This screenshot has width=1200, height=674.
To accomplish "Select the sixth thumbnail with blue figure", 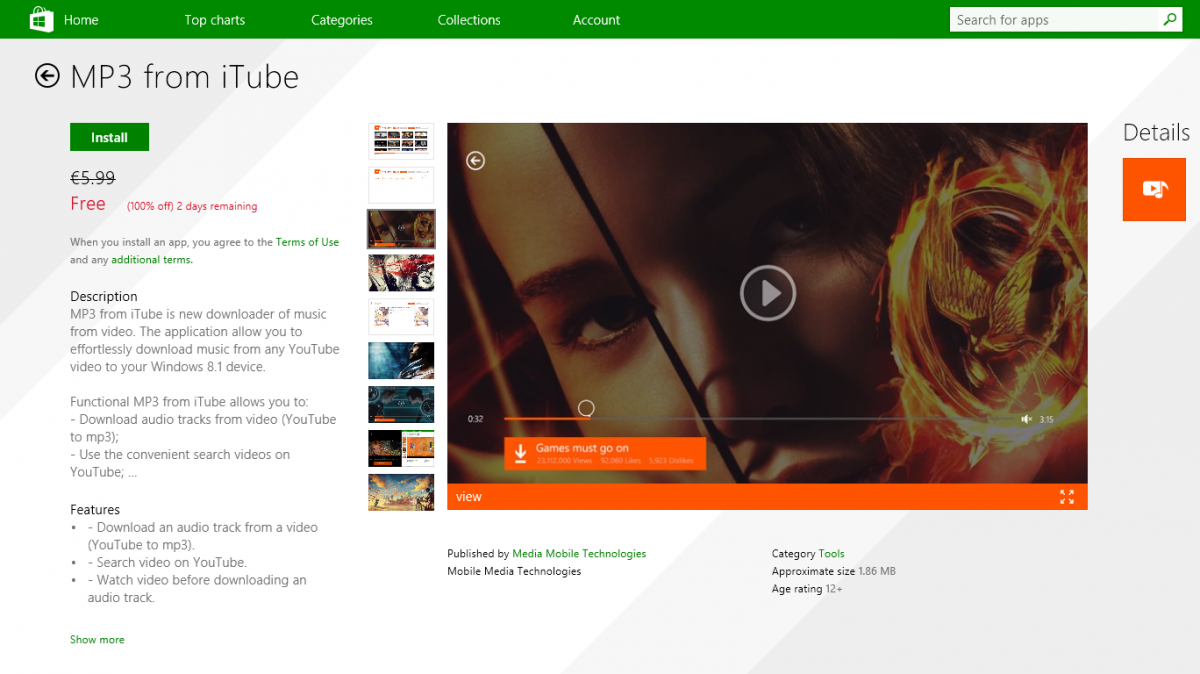I will 401,361.
